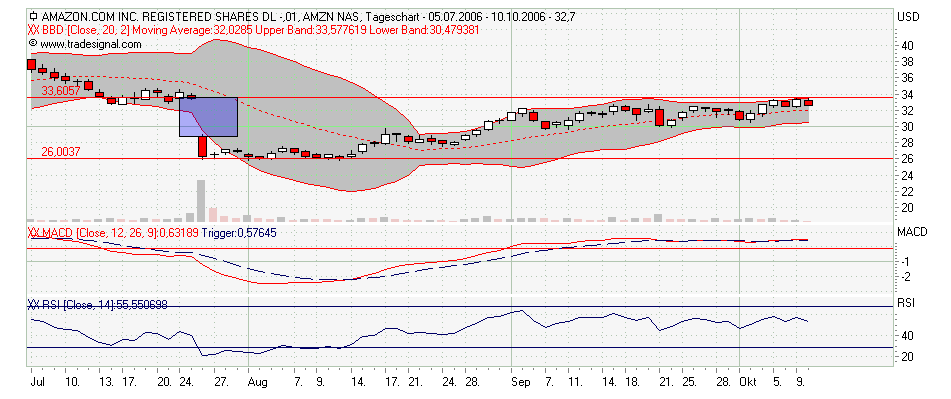This screenshot has height=399, width=951.
Task: Click the Okt month label on time axis
Action: (749, 383)
